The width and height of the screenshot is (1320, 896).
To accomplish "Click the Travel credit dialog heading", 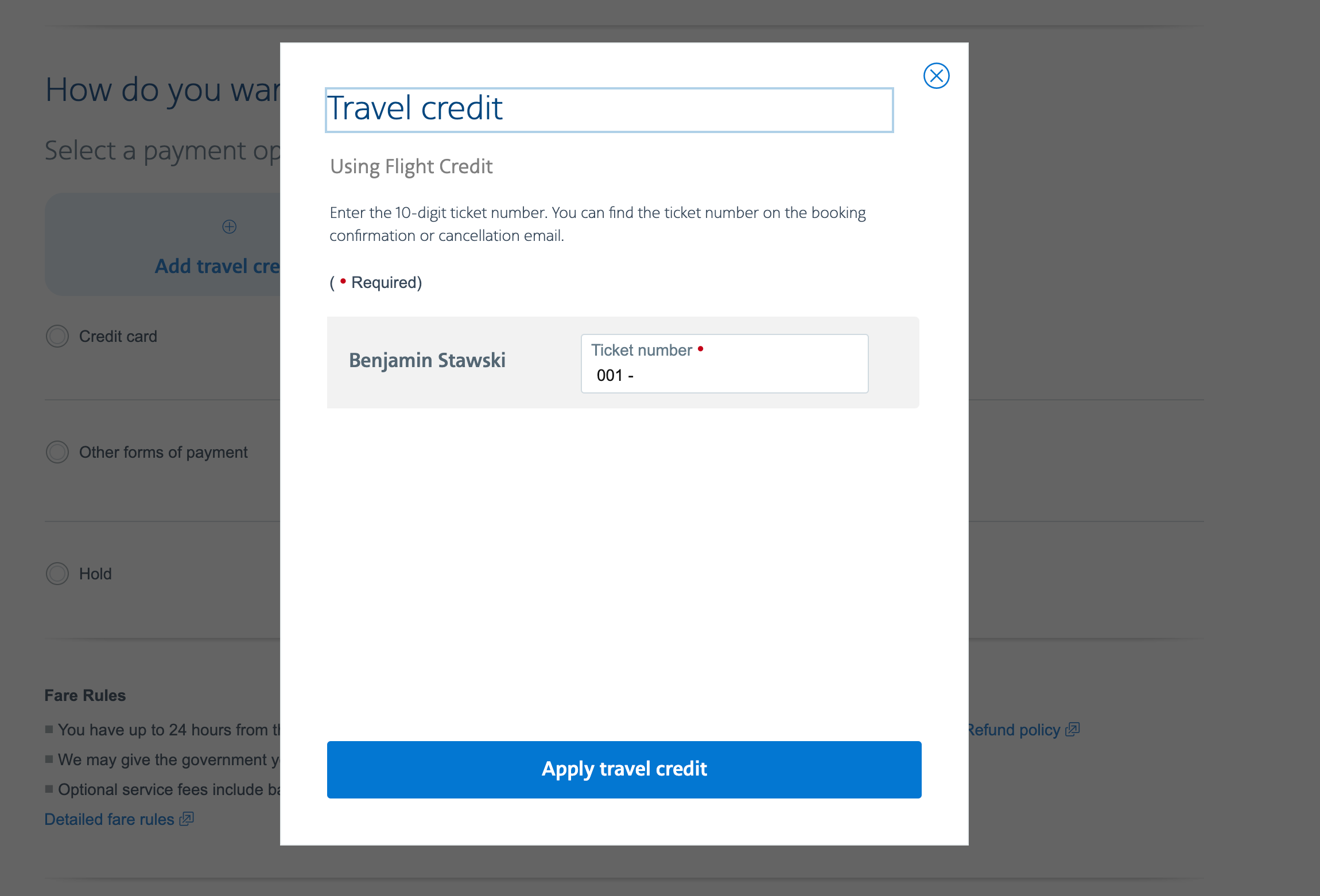I will coord(415,108).
